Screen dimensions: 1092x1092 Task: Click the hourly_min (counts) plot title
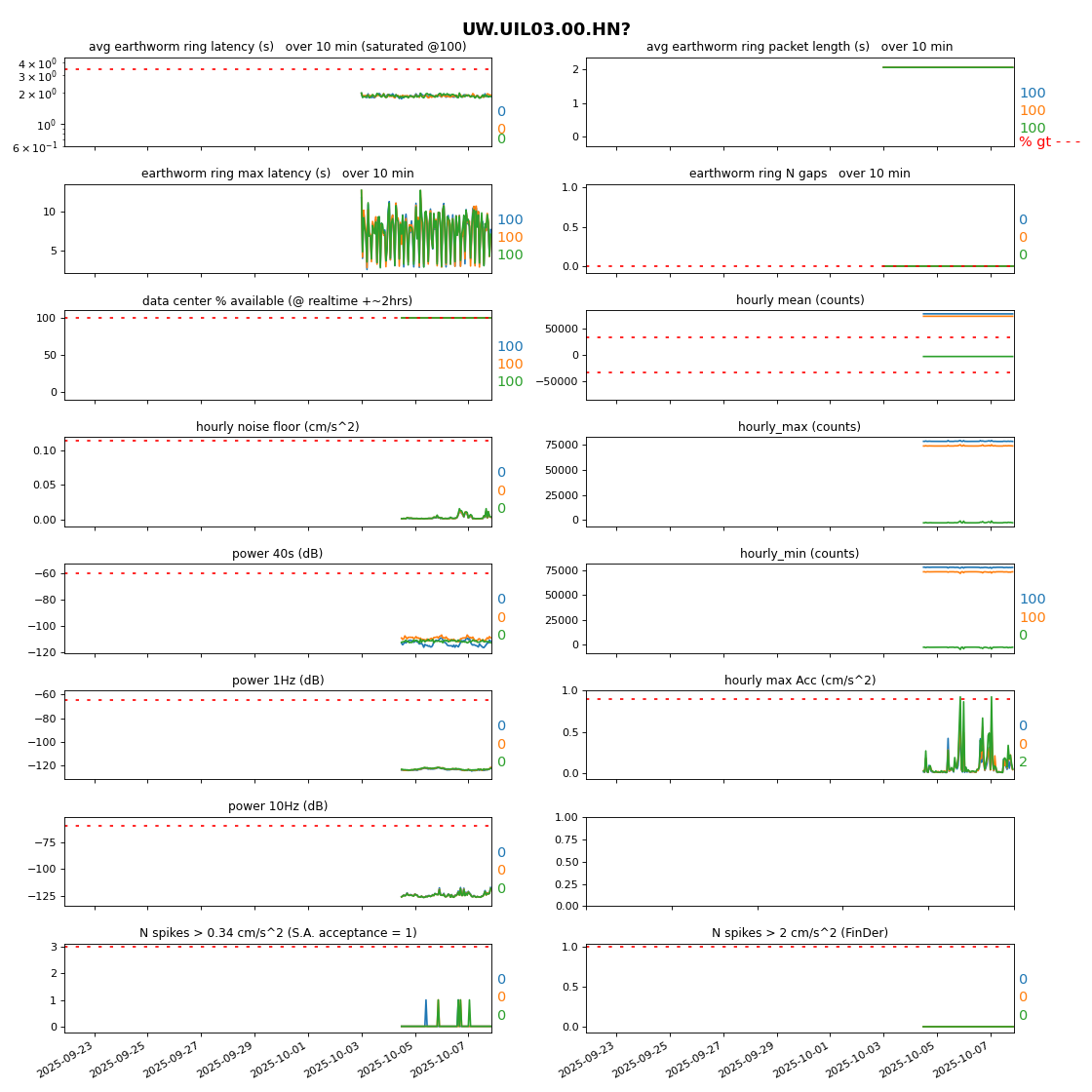[799, 554]
